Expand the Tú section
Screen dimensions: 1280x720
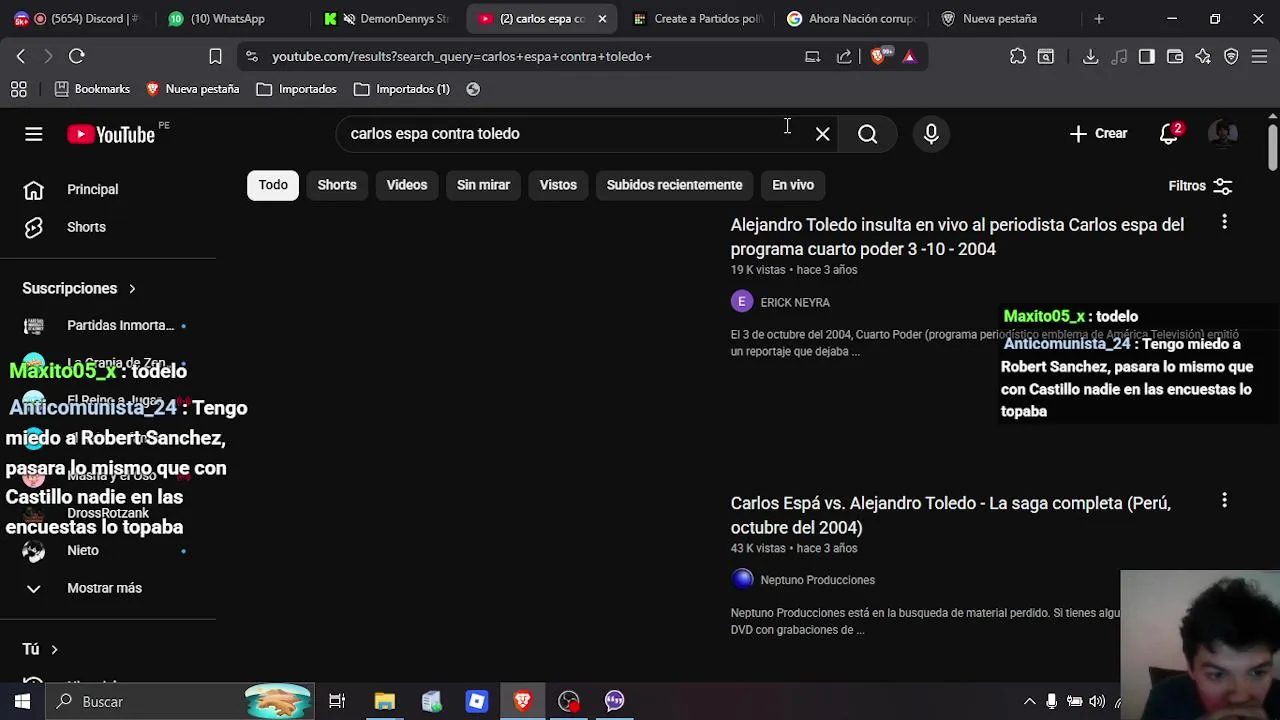(x=40, y=649)
